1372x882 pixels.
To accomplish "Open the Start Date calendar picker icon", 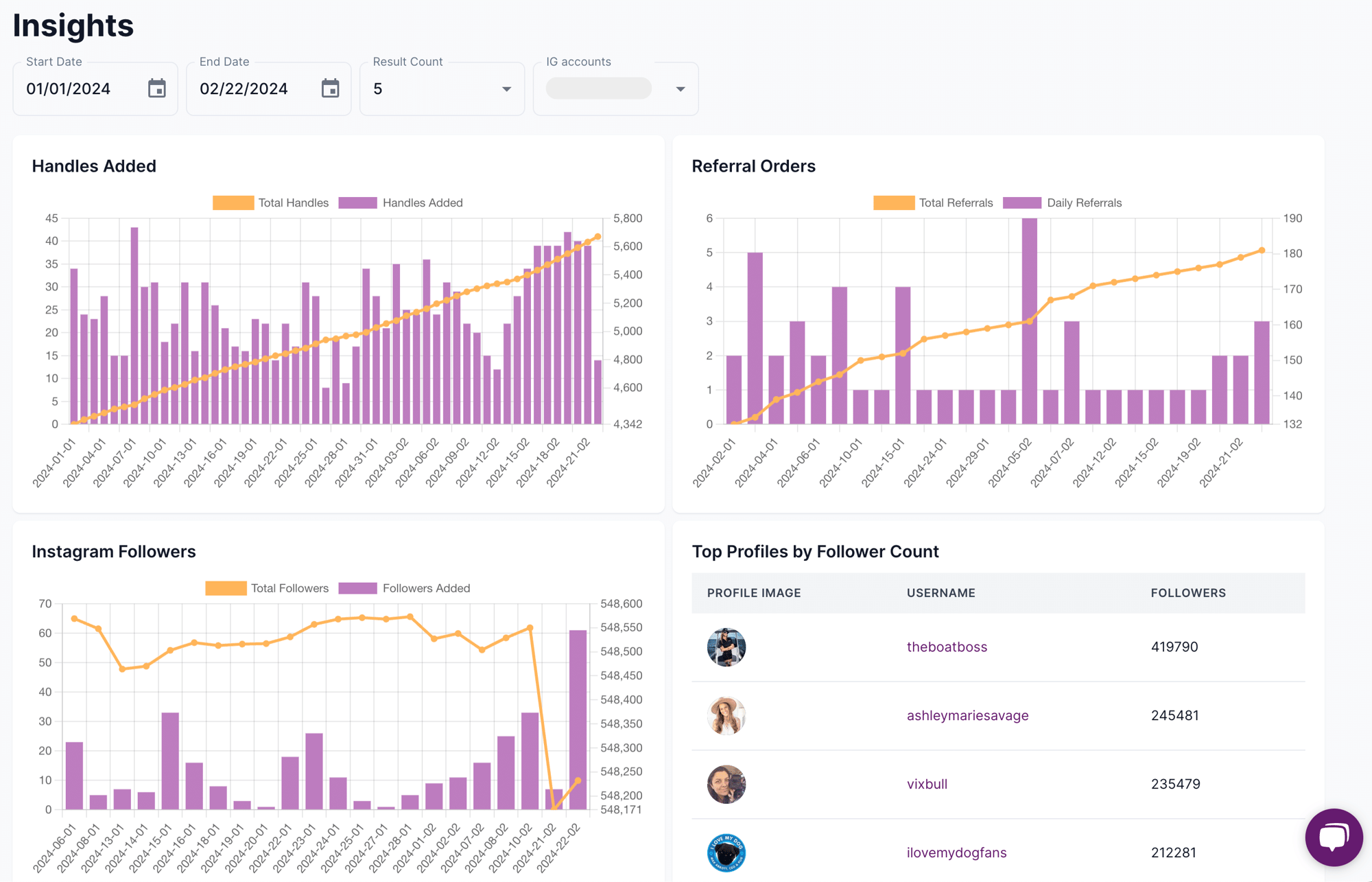I will [x=157, y=89].
